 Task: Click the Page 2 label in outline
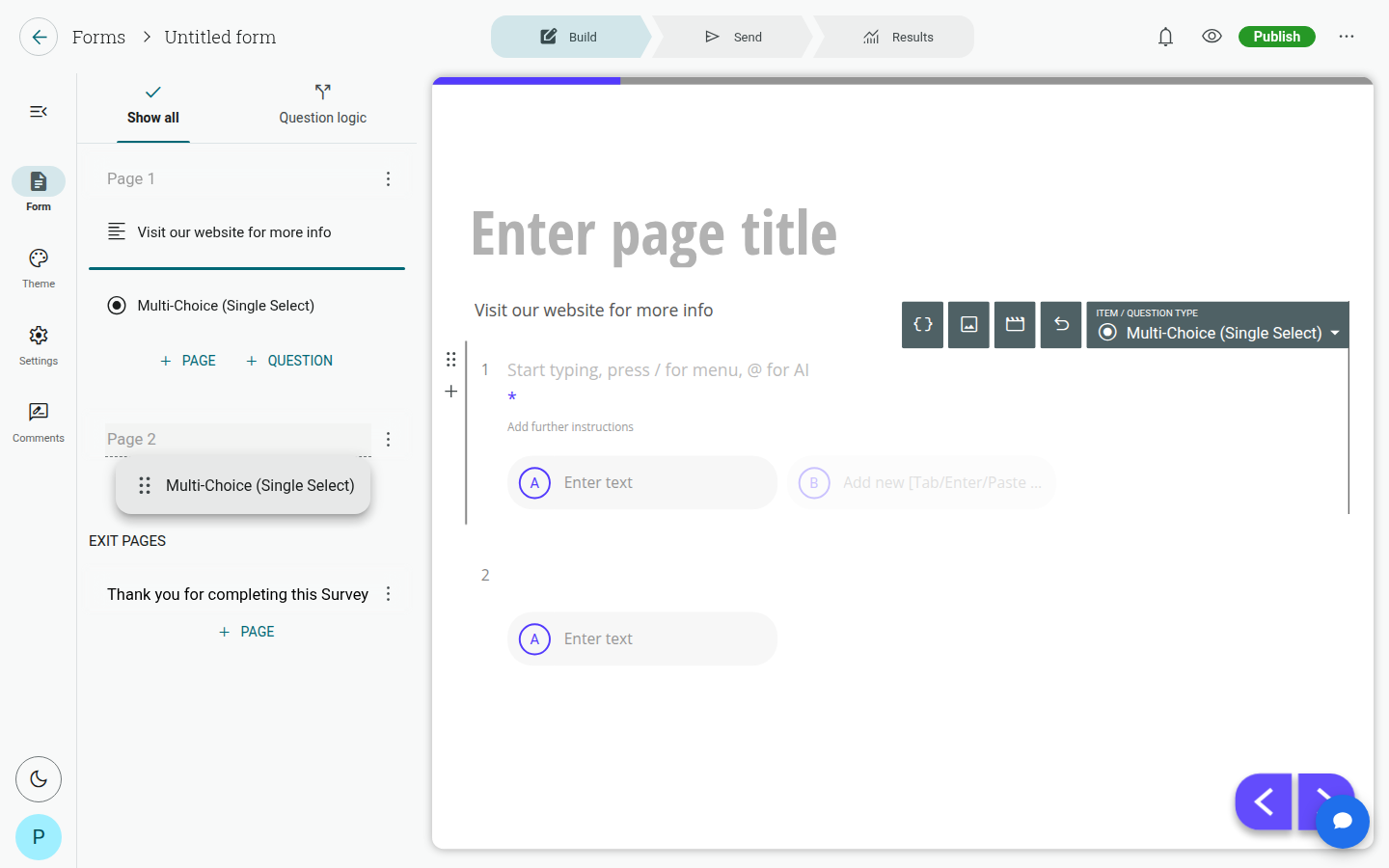point(131,440)
